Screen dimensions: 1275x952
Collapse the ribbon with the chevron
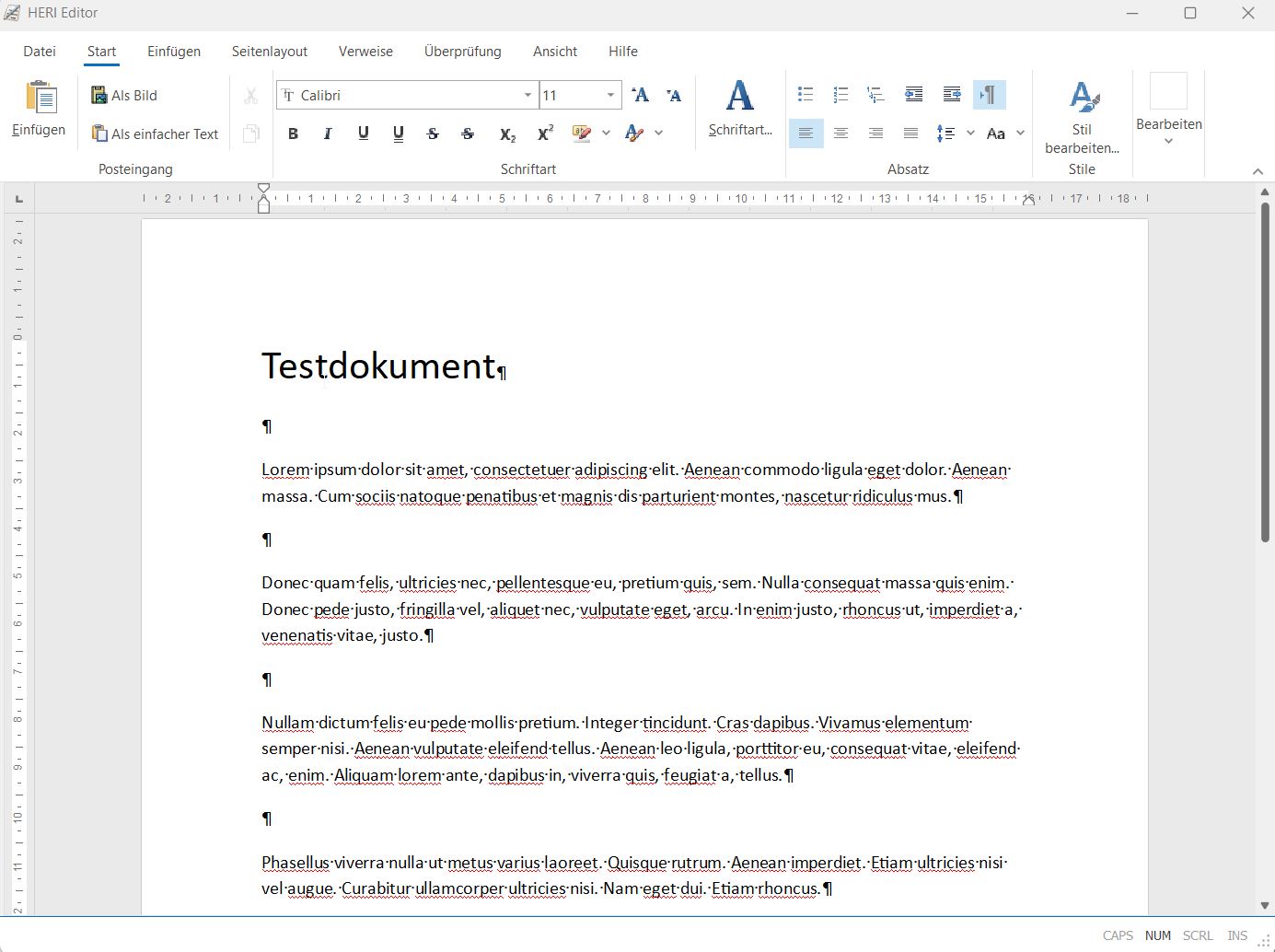(1258, 170)
